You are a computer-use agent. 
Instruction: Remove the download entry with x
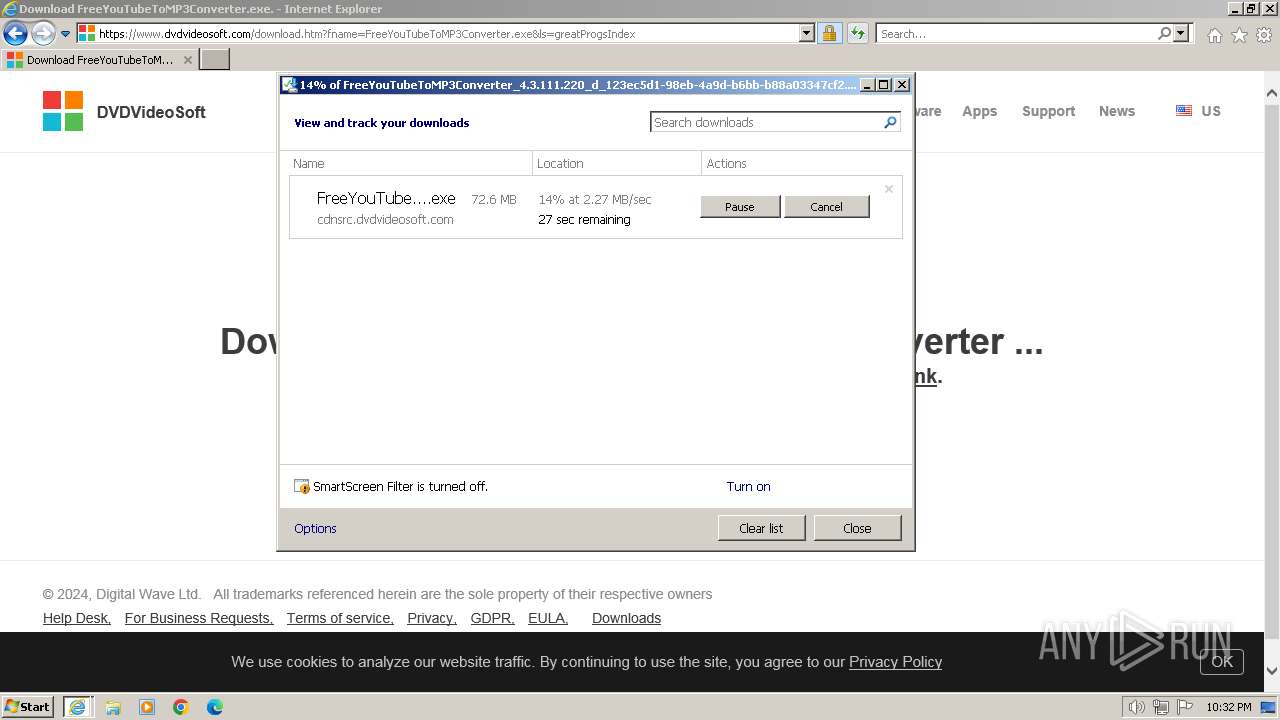(888, 189)
